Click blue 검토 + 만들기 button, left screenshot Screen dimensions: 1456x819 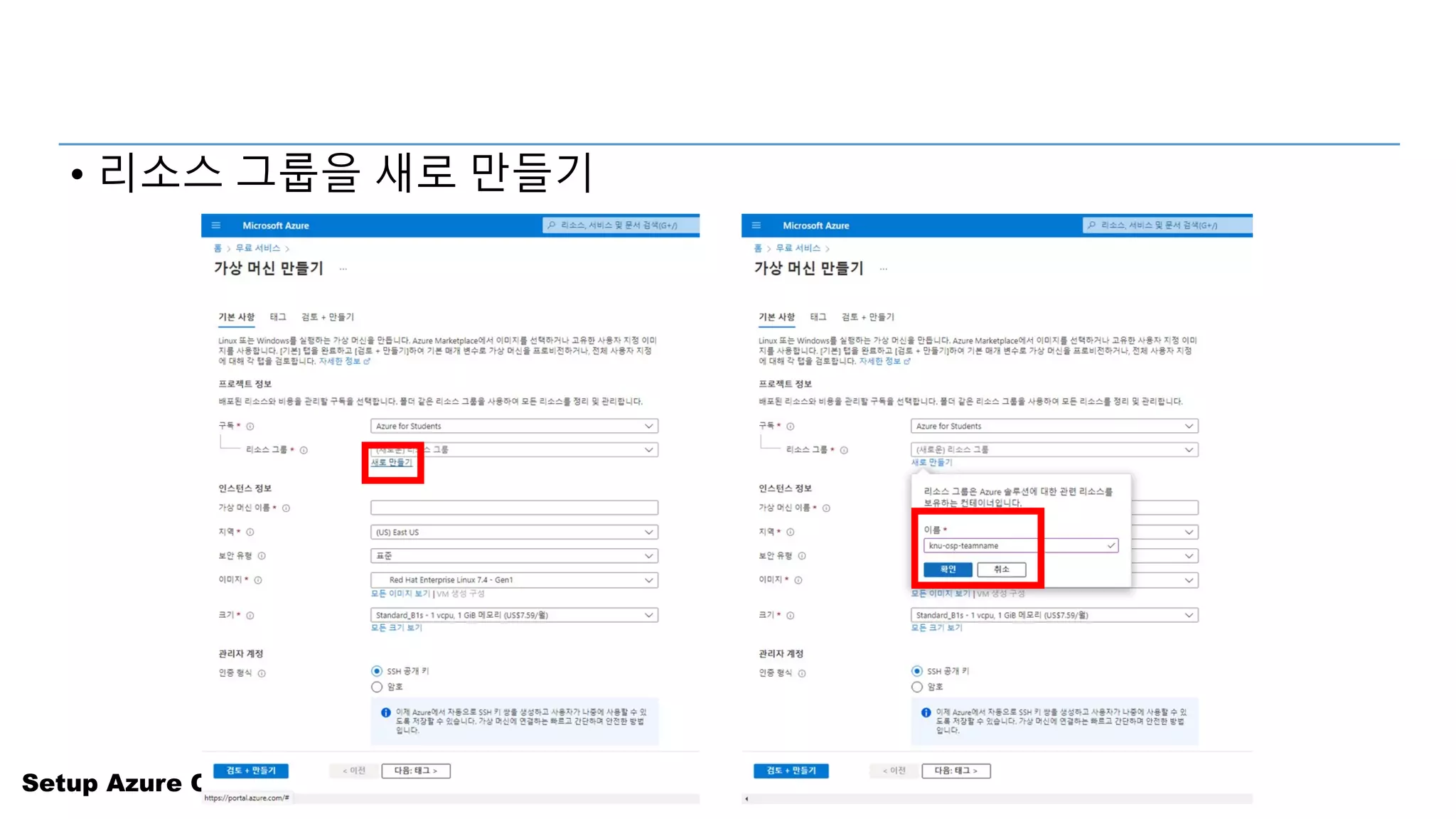point(251,771)
